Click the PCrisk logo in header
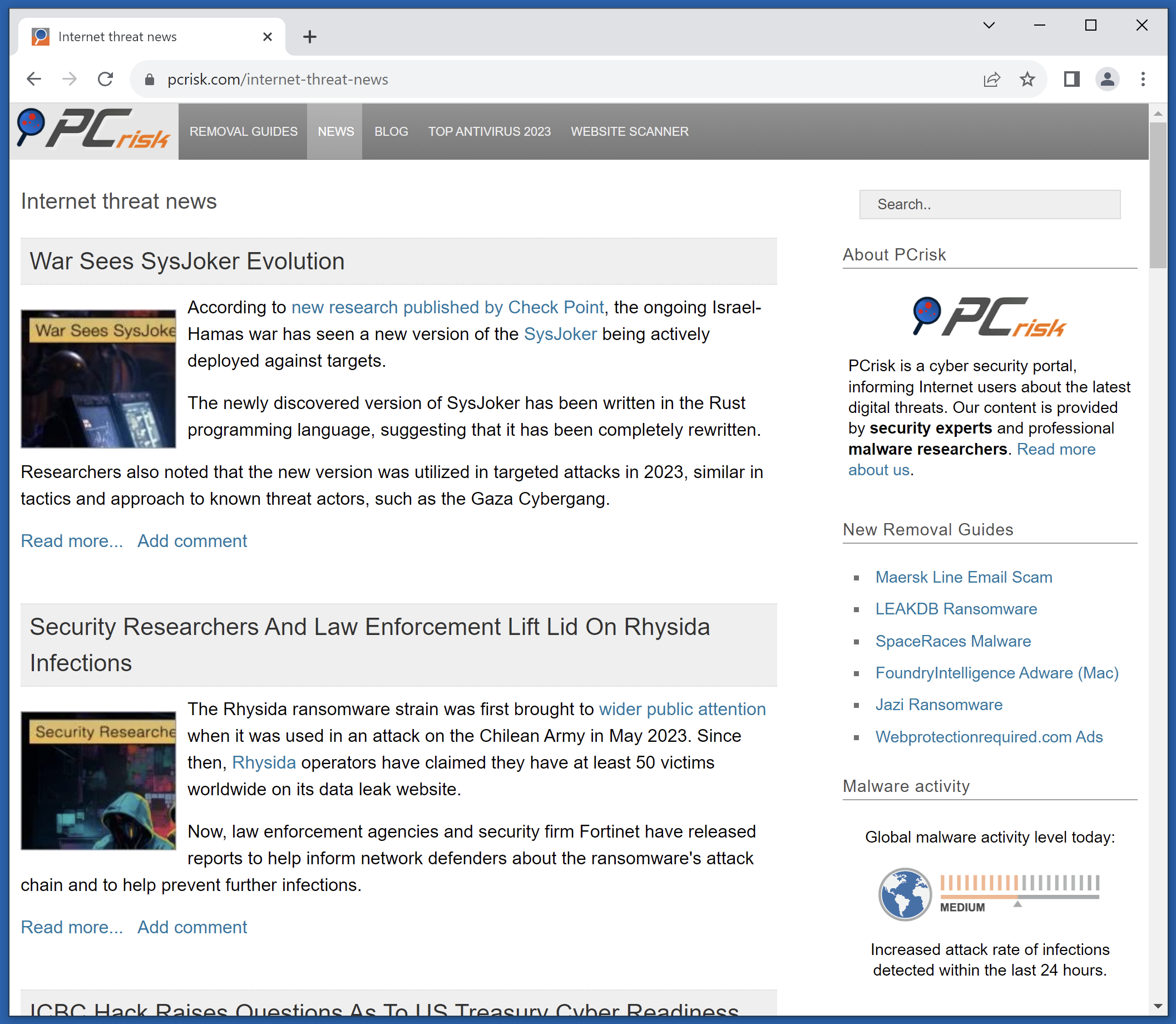The image size is (1176, 1024). [x=93, y=128]
